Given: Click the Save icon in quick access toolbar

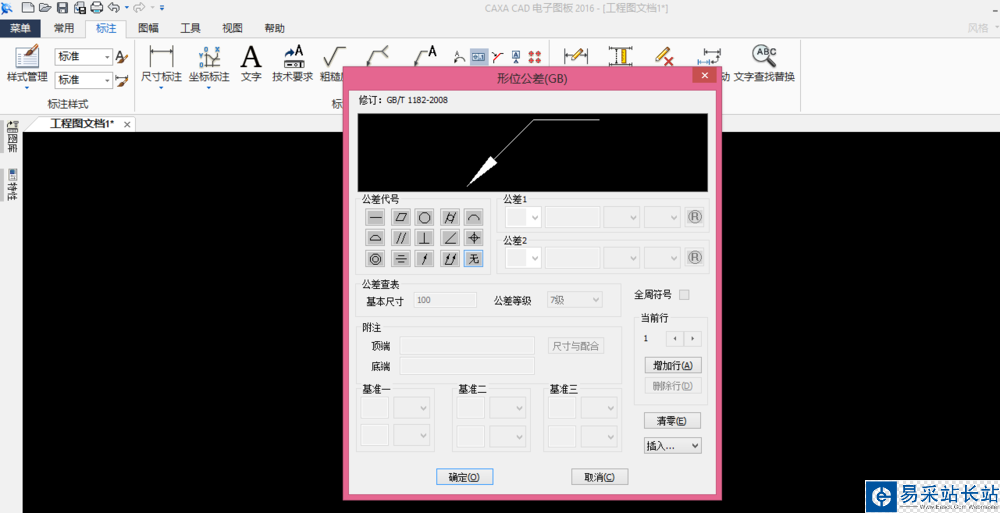Looking at the screenshot, I should pos(62,8).
